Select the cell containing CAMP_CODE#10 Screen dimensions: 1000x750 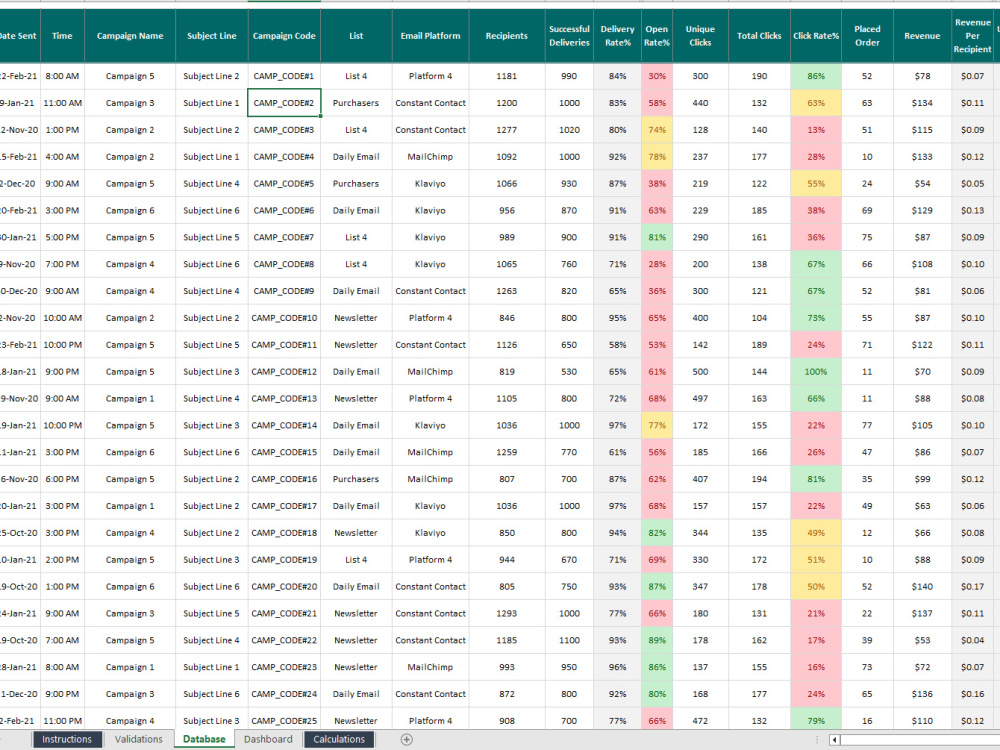[283, 317]
